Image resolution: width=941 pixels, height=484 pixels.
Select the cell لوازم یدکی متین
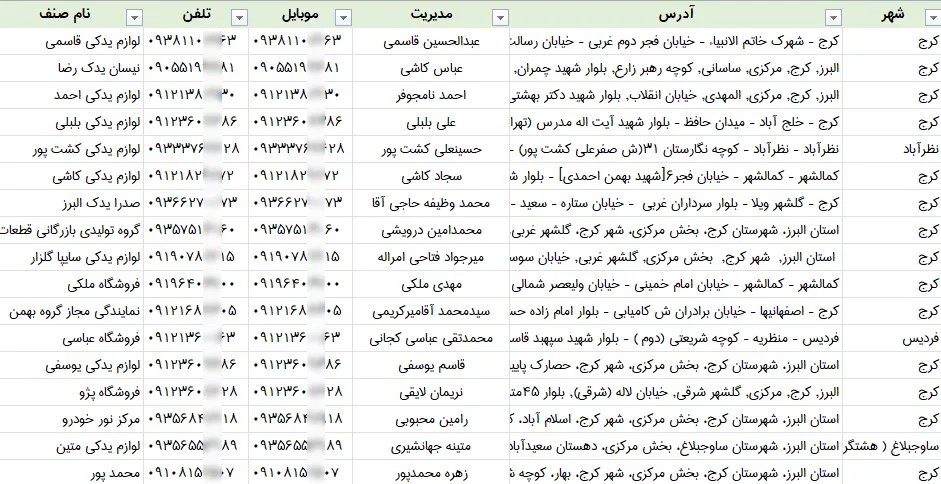point(71,447)
